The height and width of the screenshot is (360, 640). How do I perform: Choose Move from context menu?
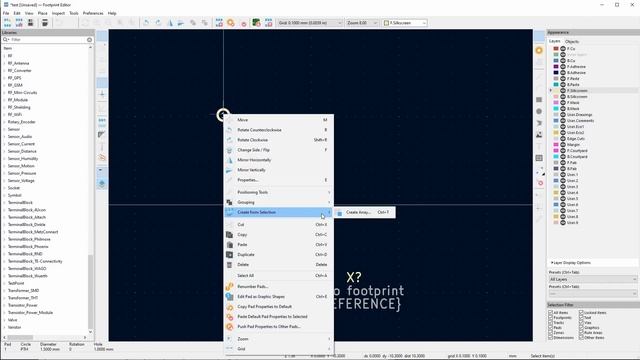click(279, 120)
